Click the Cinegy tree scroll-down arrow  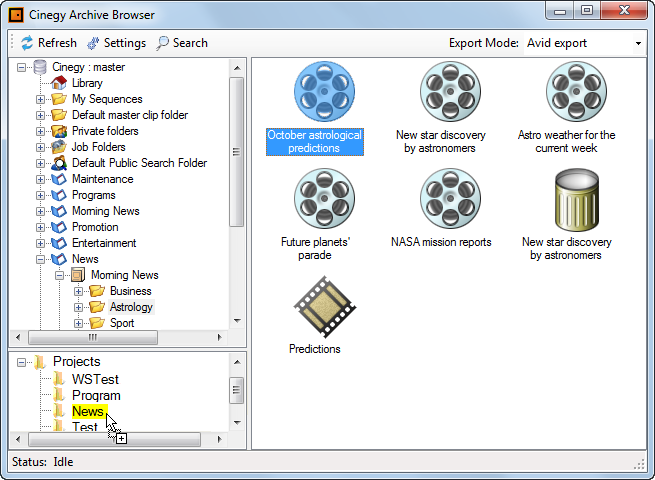coord(237,321)
